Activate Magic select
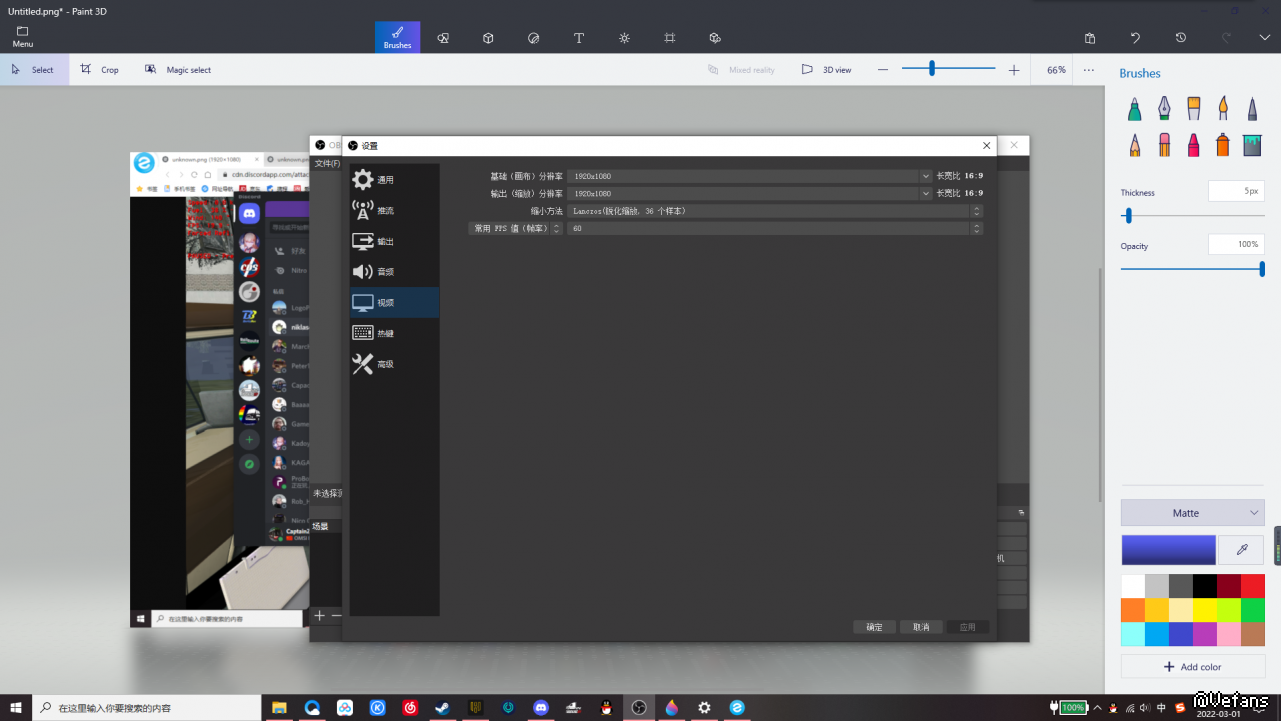Screen dimensions: 1281x721 [x=178, y=70]
